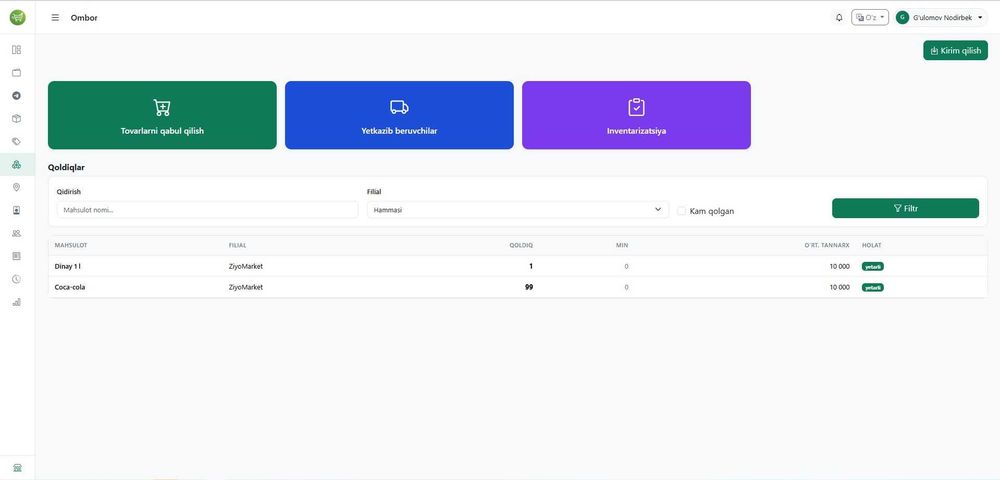Click the 10 000 cost in Dinay row

point(839,266)
